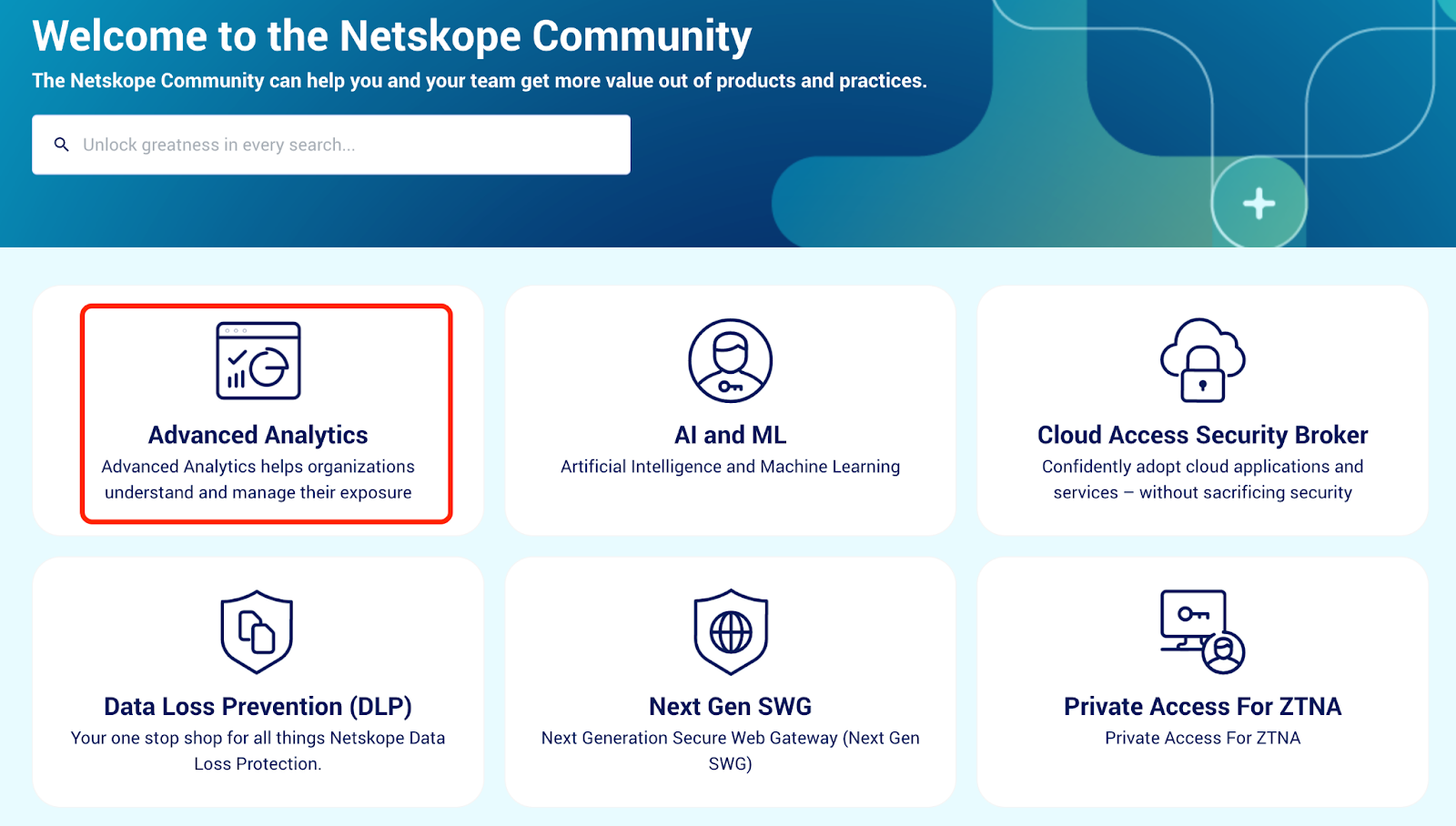Open the AI and ML heading
This screenshot has width=1456, height=826.
point(731,435)
